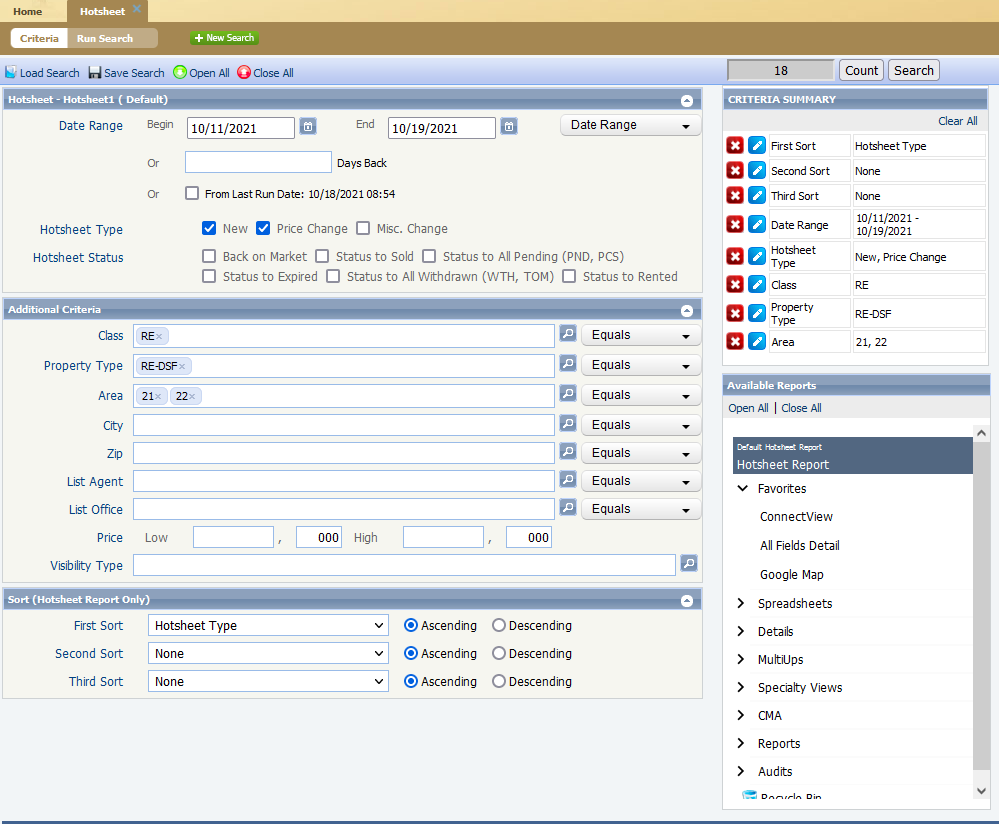This screenshot has height=824, width=999.
Task: Edit First Sort criteria pencil icon
Action: (x=756, y=145)
